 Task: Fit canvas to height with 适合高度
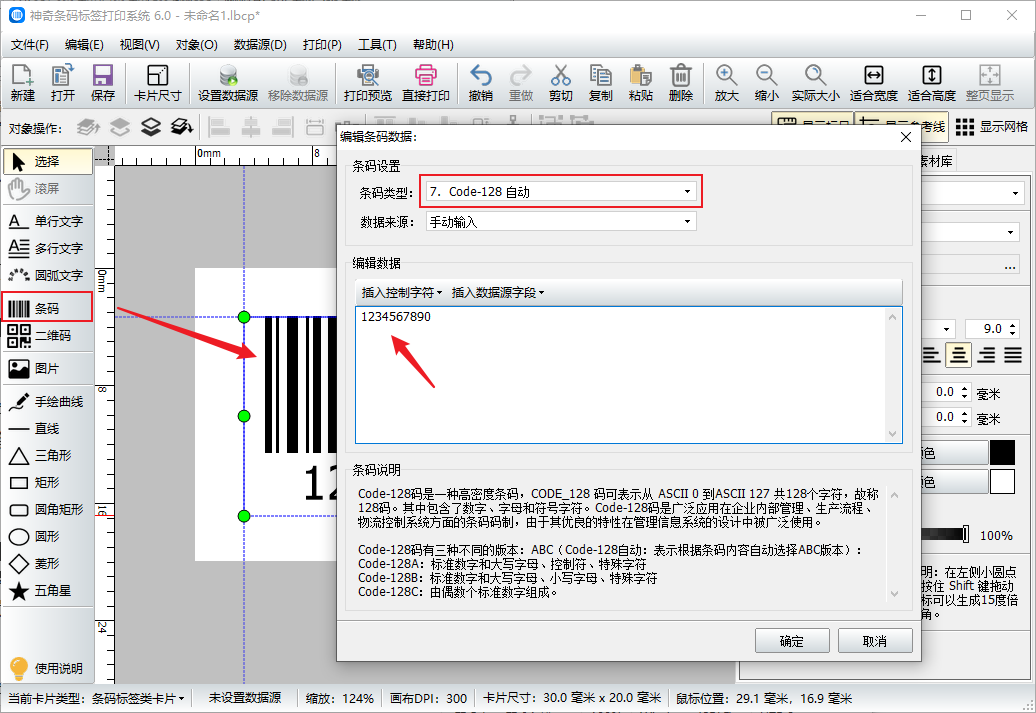(x=932, y=83)
